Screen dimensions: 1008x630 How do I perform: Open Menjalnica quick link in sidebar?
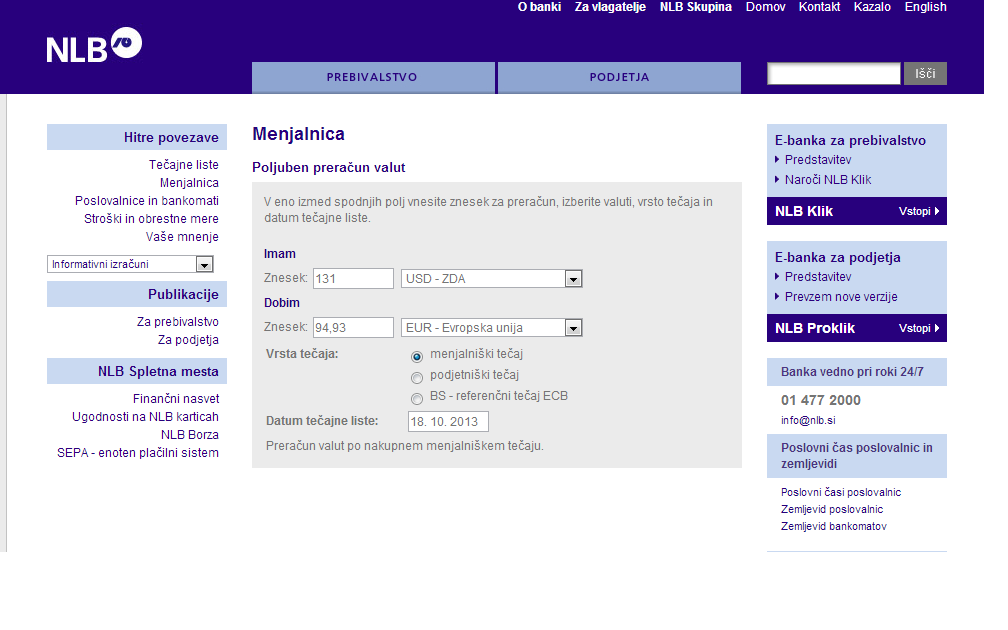click(189, 183)
